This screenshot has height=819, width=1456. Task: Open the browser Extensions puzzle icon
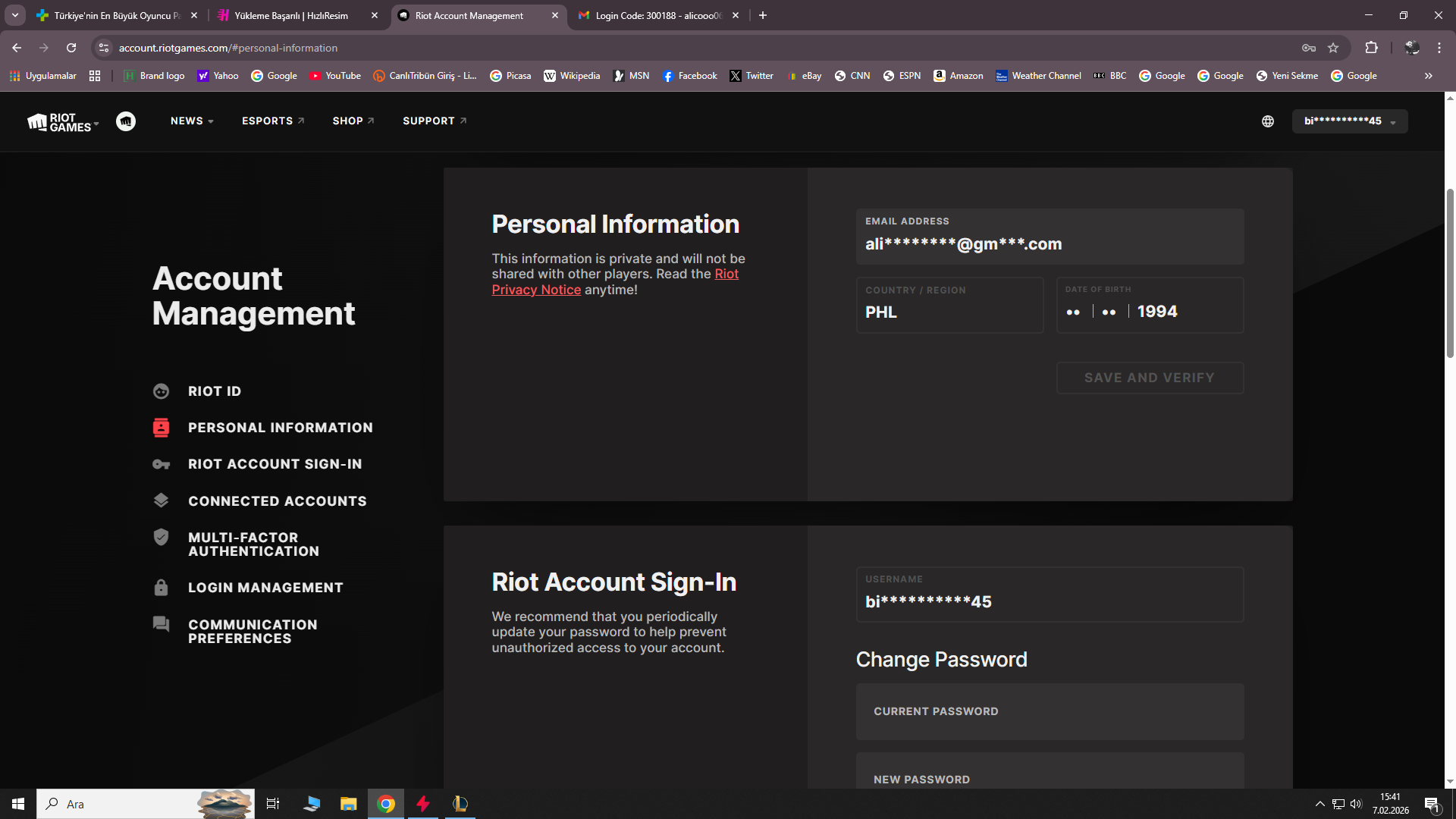(1371, 48)
